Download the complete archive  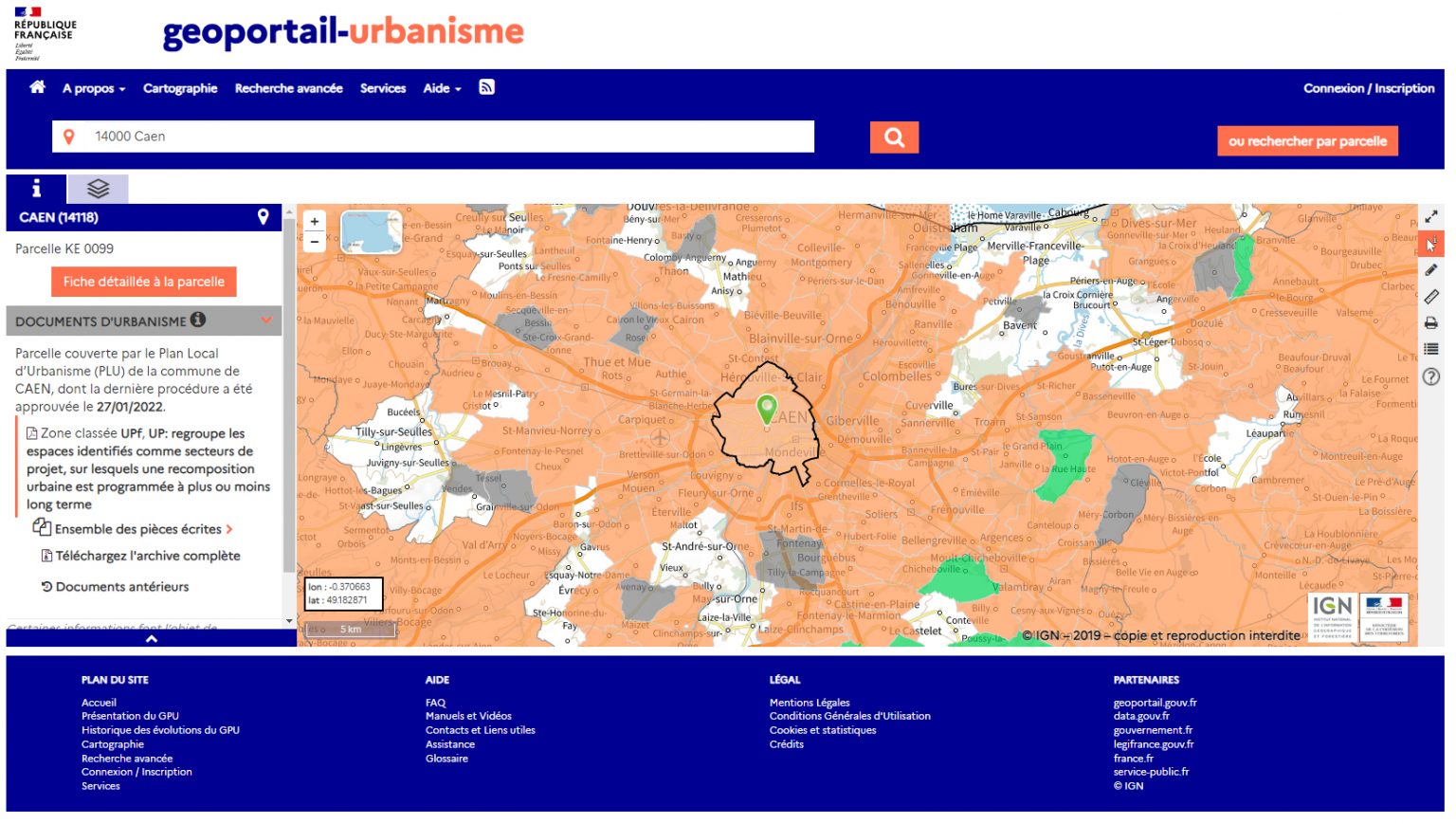click(140, 556)
